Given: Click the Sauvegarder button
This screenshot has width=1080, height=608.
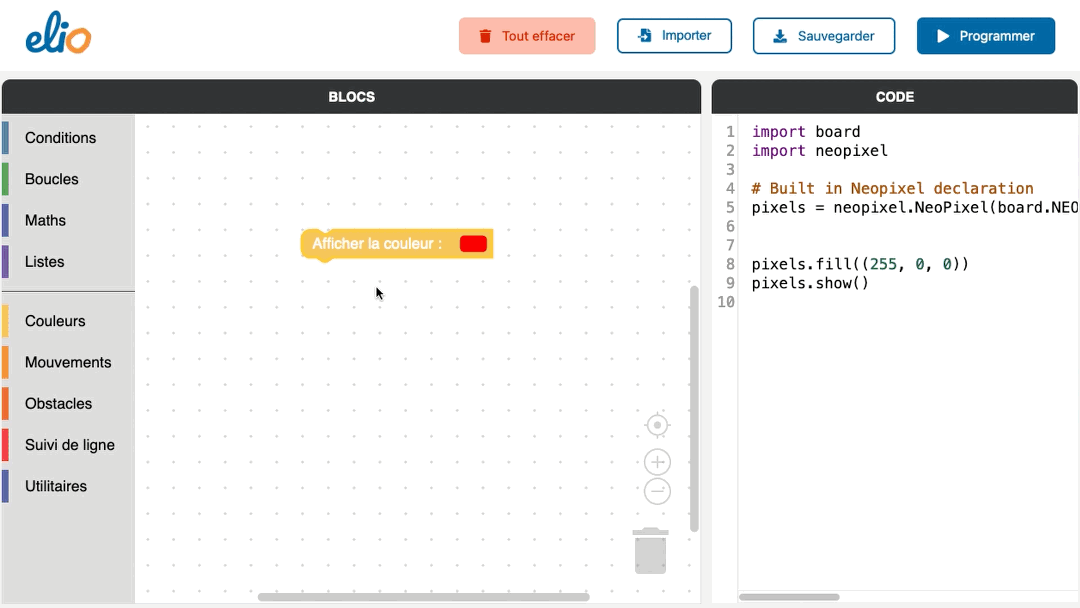Looking at the screenshot, I should tap(823, 36).
